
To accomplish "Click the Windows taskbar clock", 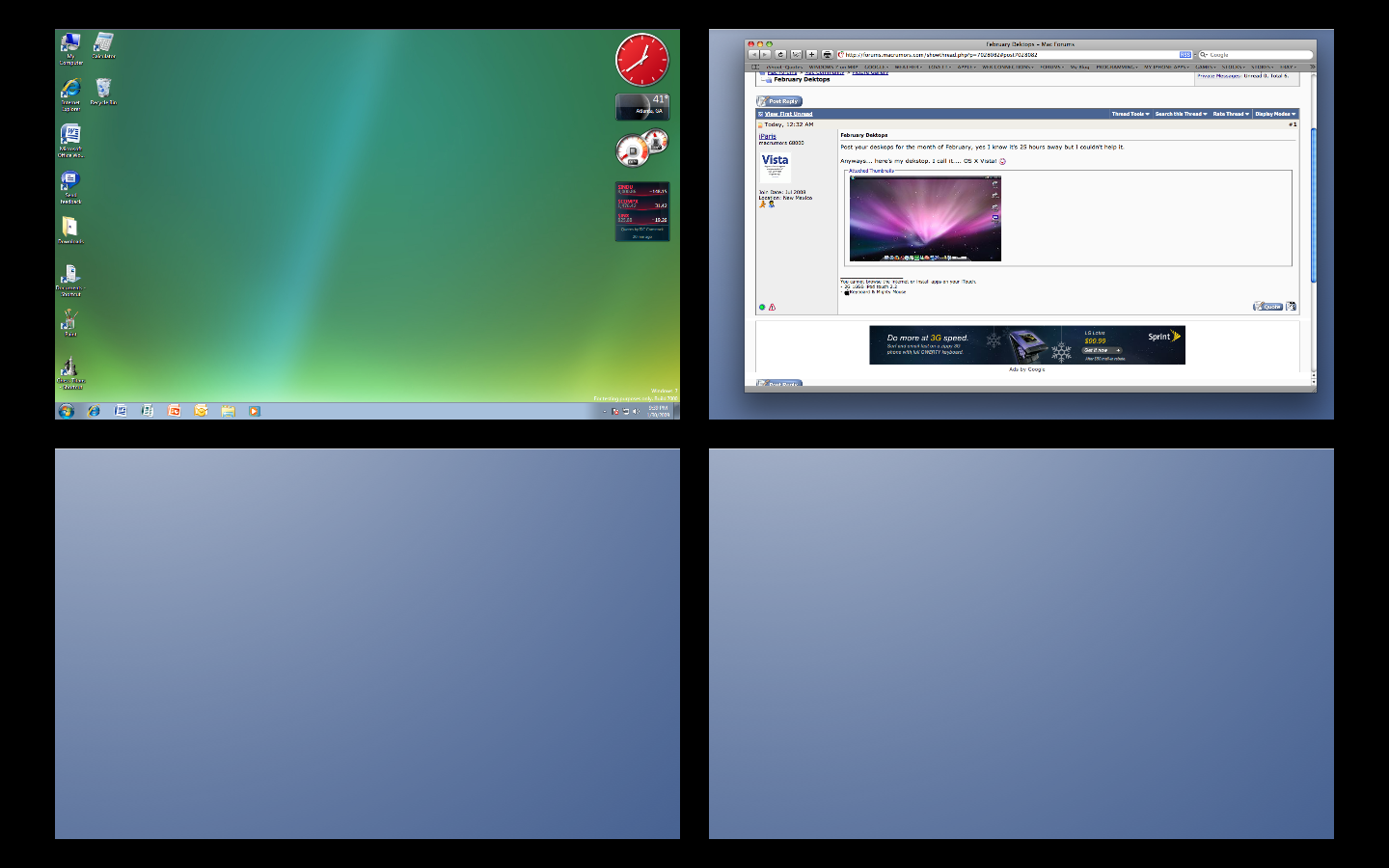I will 659,412.
